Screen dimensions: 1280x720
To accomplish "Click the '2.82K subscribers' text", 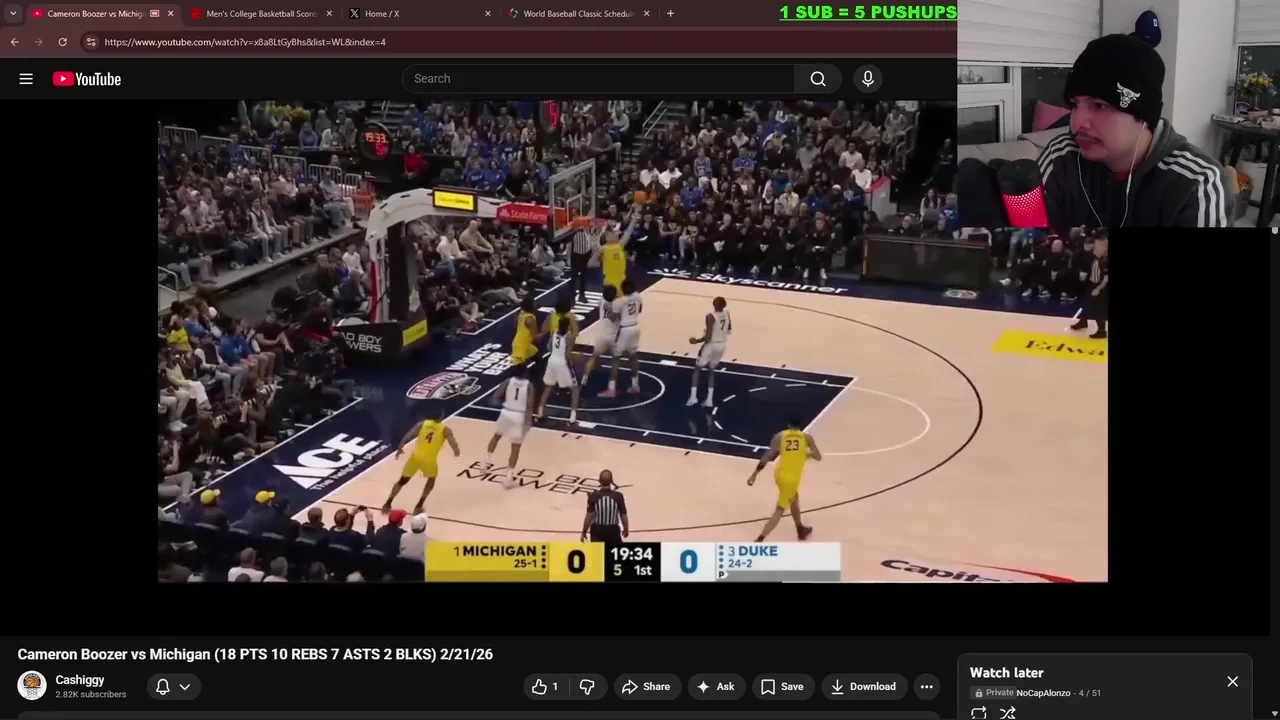I will tap(90, 695).
